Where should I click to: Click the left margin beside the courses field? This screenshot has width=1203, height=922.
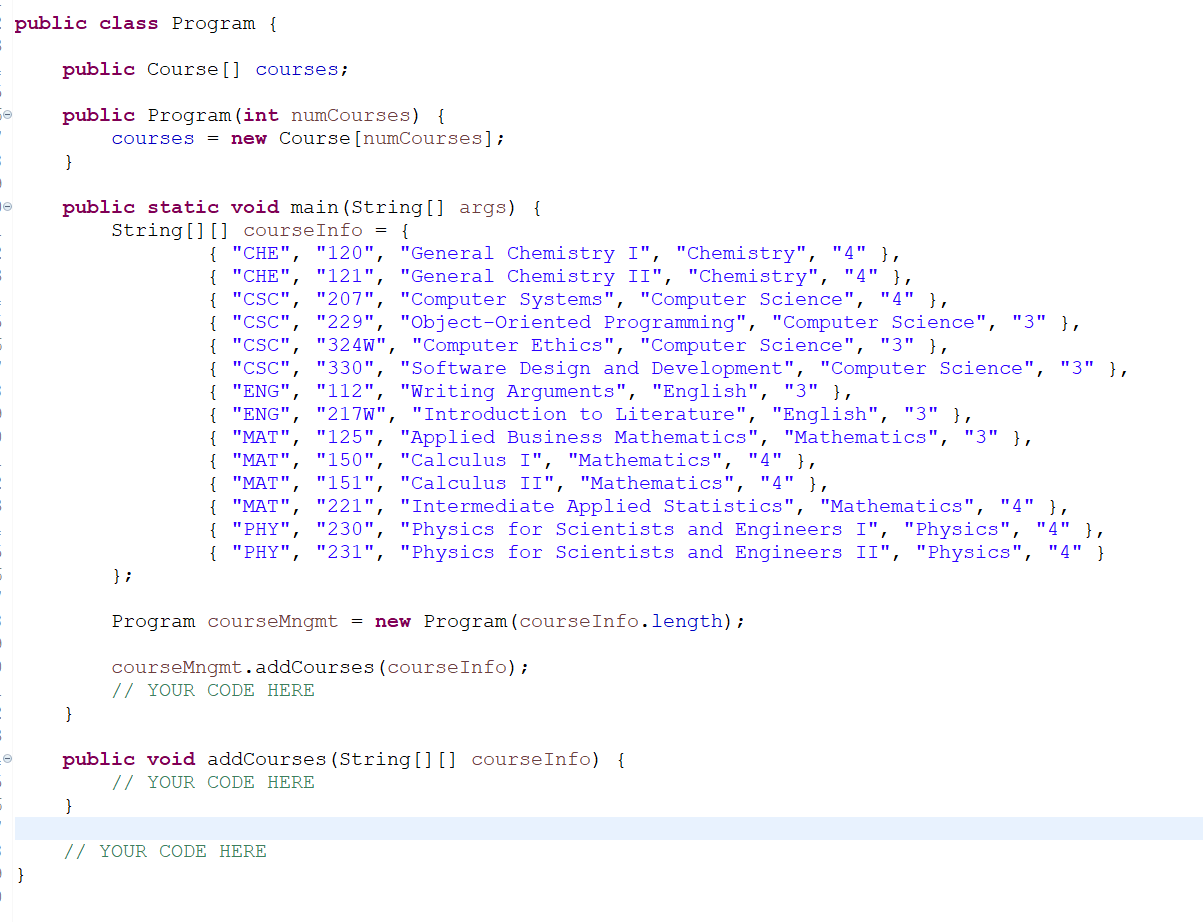tap(5, 69)
